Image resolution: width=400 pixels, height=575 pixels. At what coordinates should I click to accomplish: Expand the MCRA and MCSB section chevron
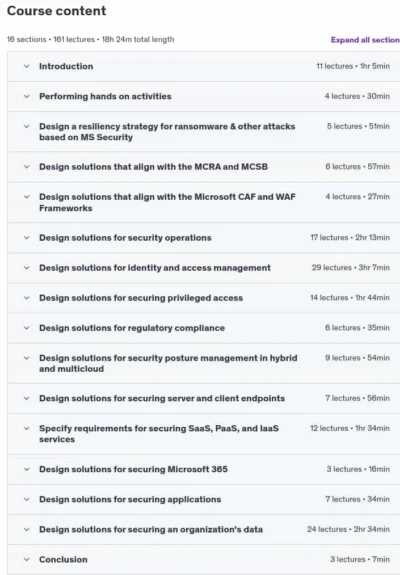click(x=26, y=167)
